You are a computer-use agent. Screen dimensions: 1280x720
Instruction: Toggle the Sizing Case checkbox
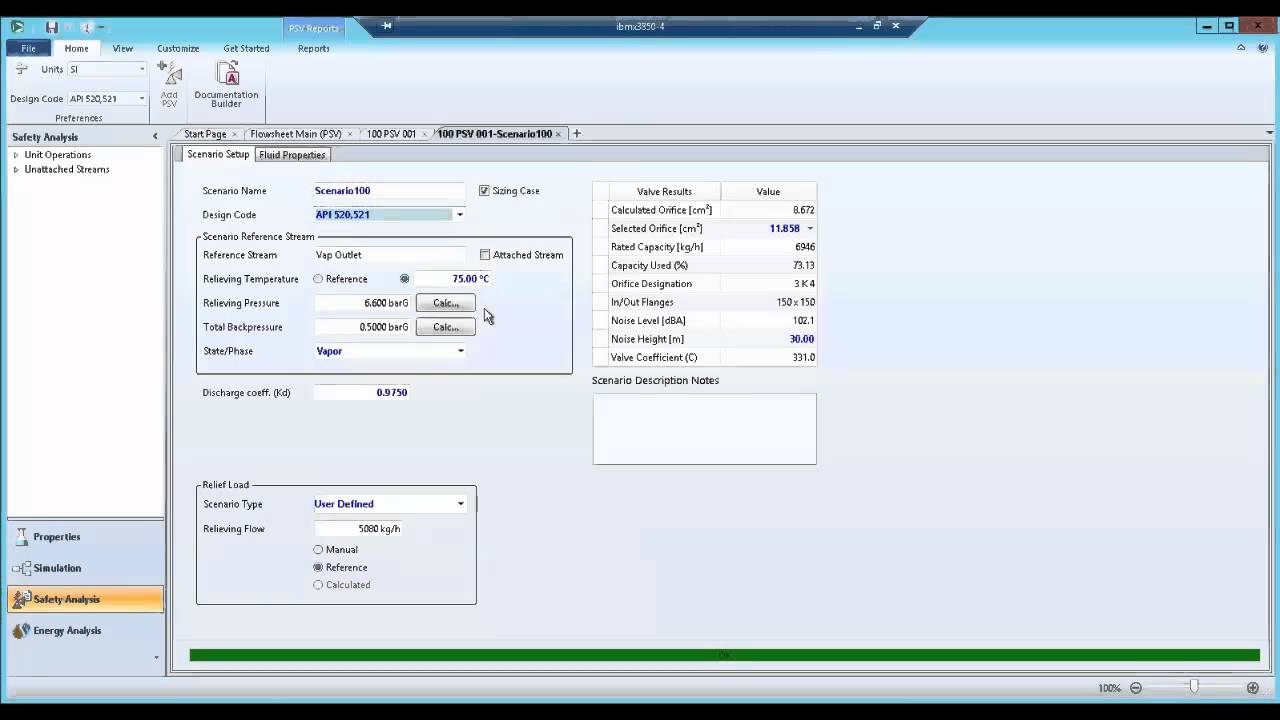[x=484, y=191]
